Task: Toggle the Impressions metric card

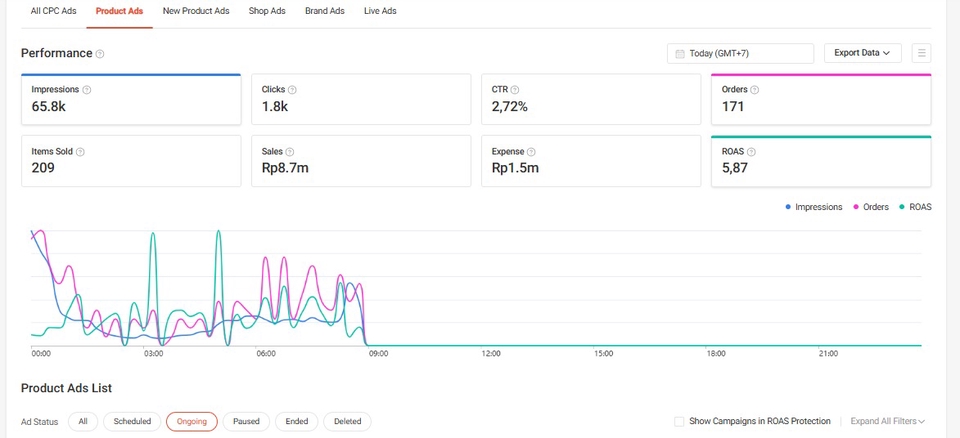Action: (130, 99)
